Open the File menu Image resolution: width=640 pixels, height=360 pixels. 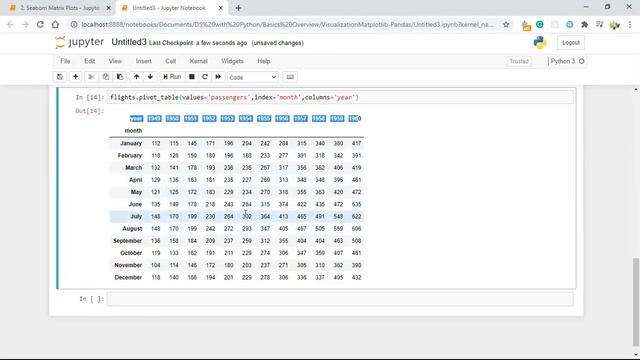65,61
